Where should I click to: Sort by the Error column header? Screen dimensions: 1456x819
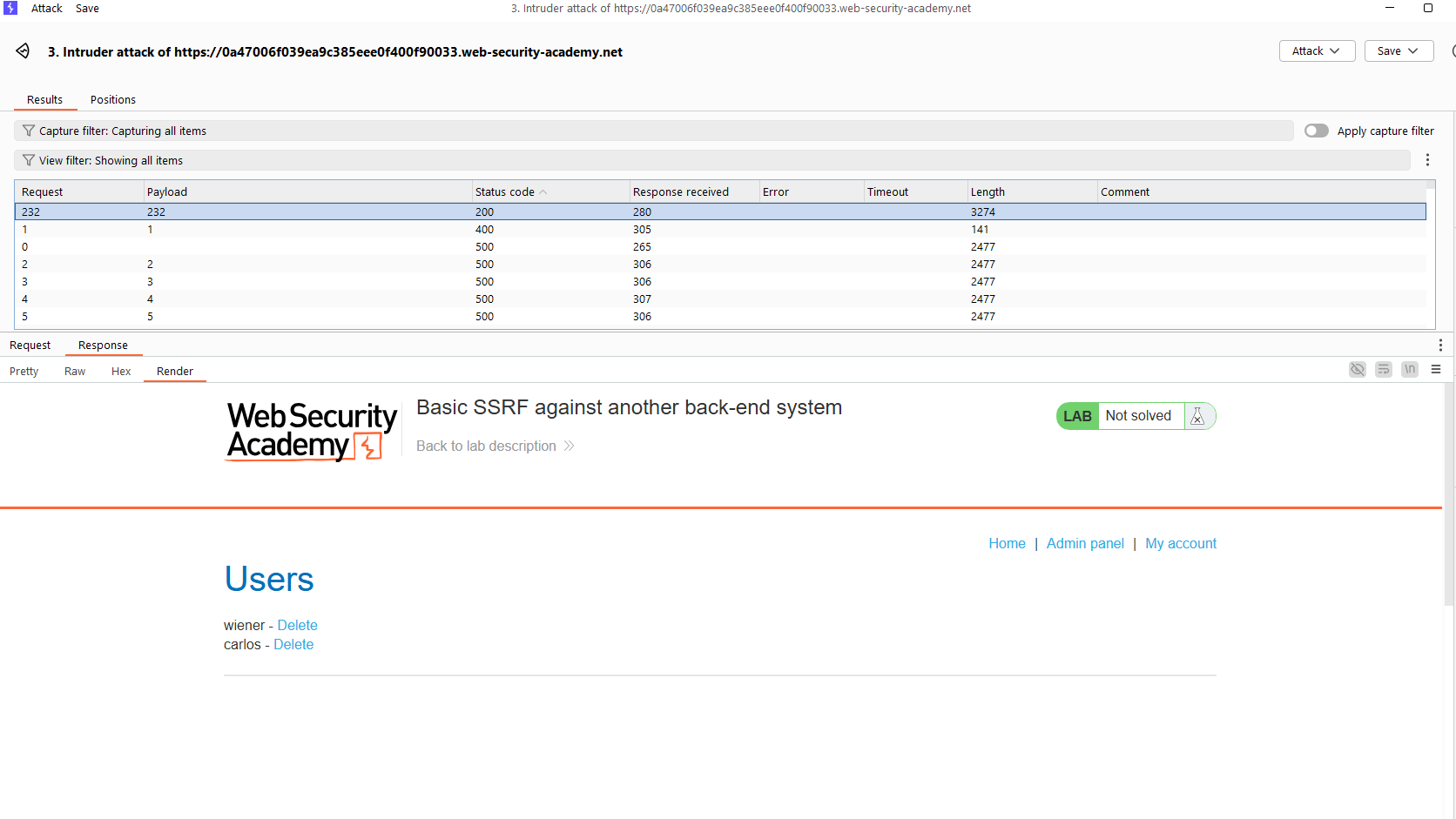(x=811, y=192)
